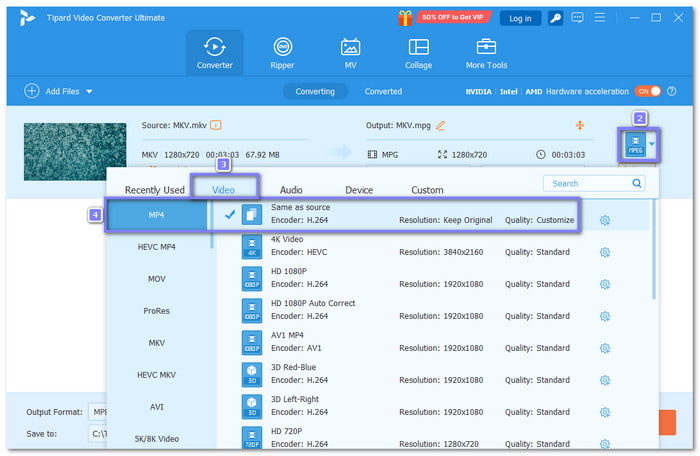The width and height of the screenshot is (700, 456).
Task: Show the Converting list
Action: tap(315, 91)
